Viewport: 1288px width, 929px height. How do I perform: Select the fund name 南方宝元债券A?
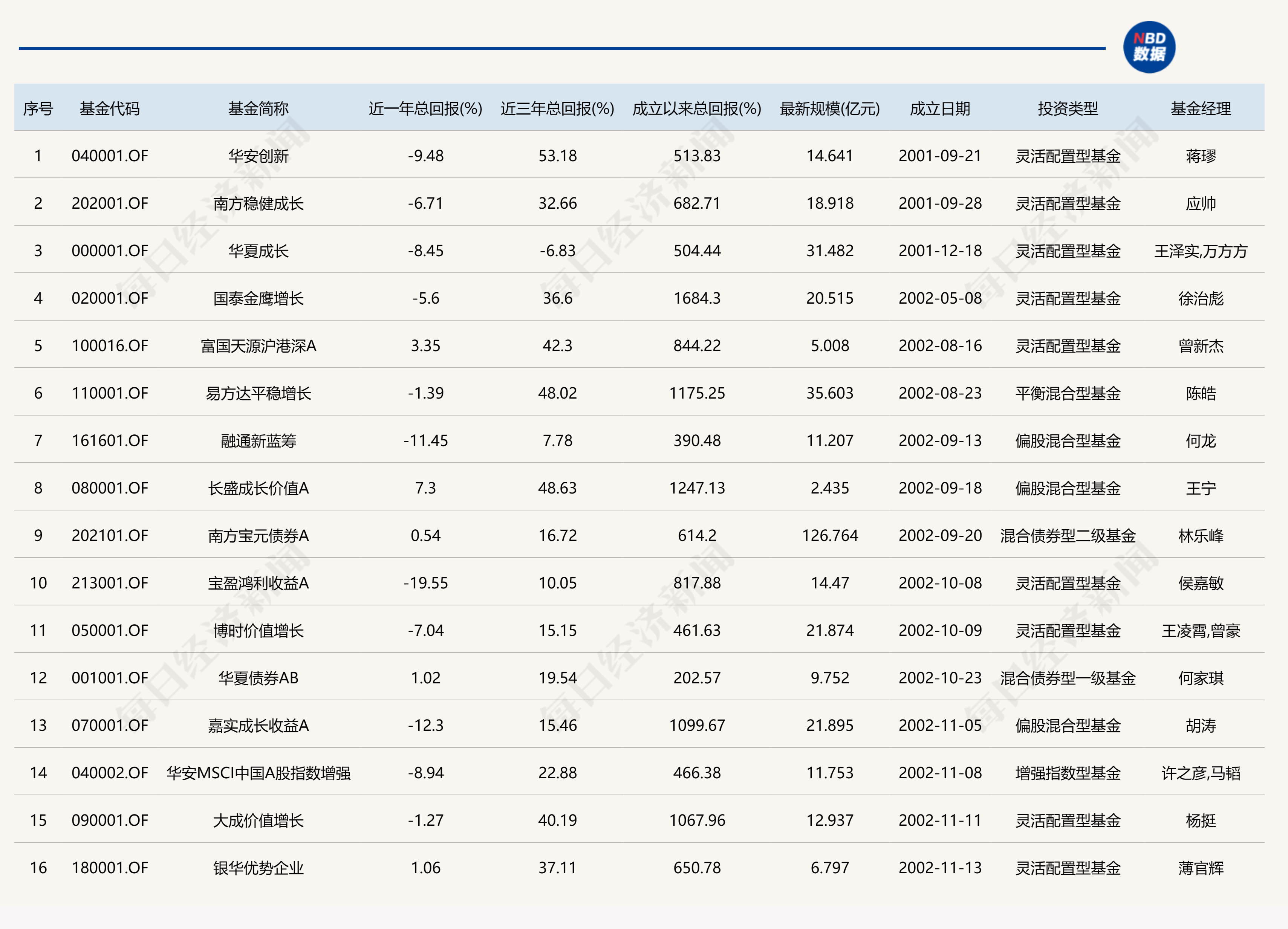tap(259, 535)
